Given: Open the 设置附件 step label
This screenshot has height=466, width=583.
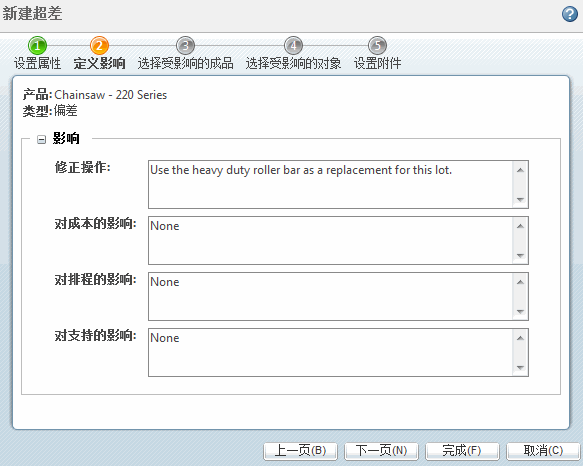Looking at the screenshot, I should (x=377, y=63).
